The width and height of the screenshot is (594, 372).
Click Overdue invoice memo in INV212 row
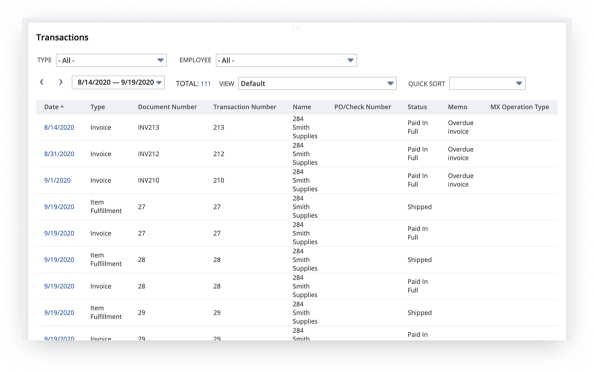[461, 154]
